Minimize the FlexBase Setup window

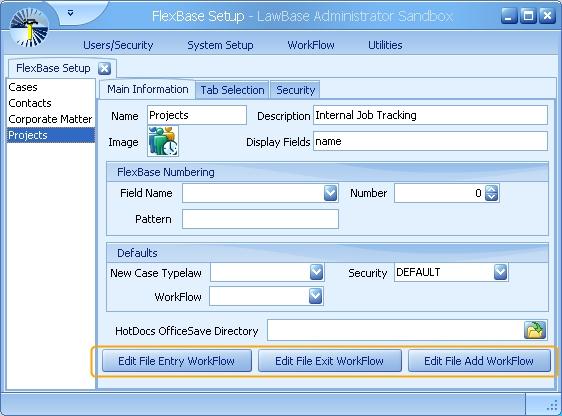click(509, 16)
